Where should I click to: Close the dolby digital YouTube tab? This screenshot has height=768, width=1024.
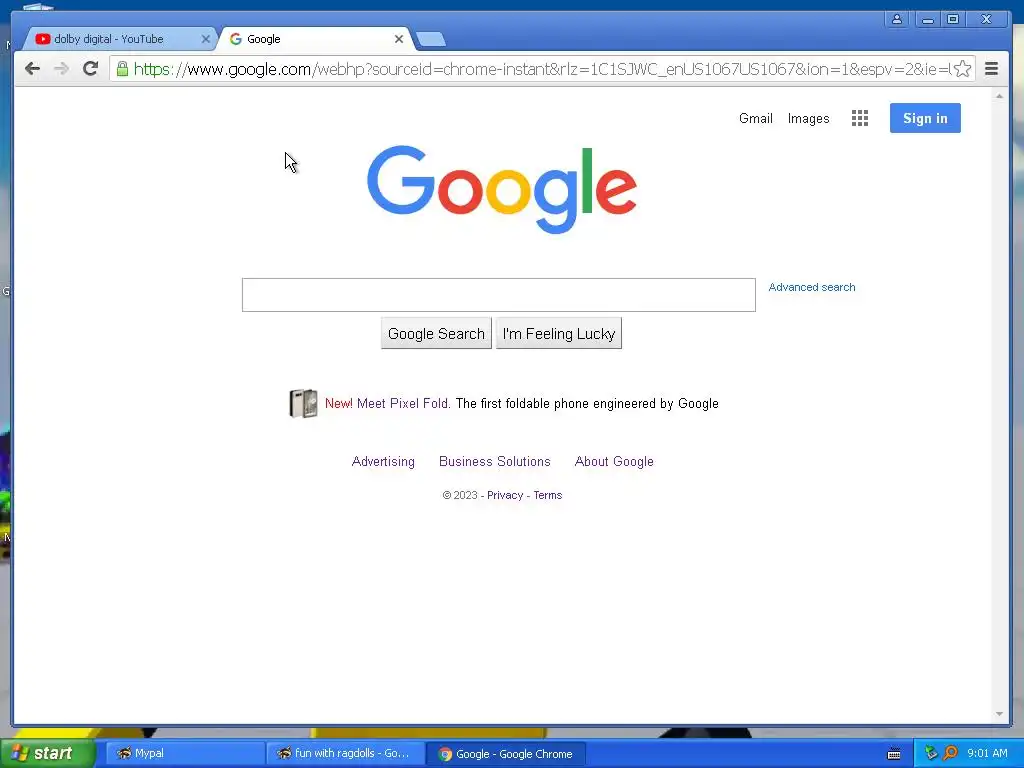click(205, 39)
